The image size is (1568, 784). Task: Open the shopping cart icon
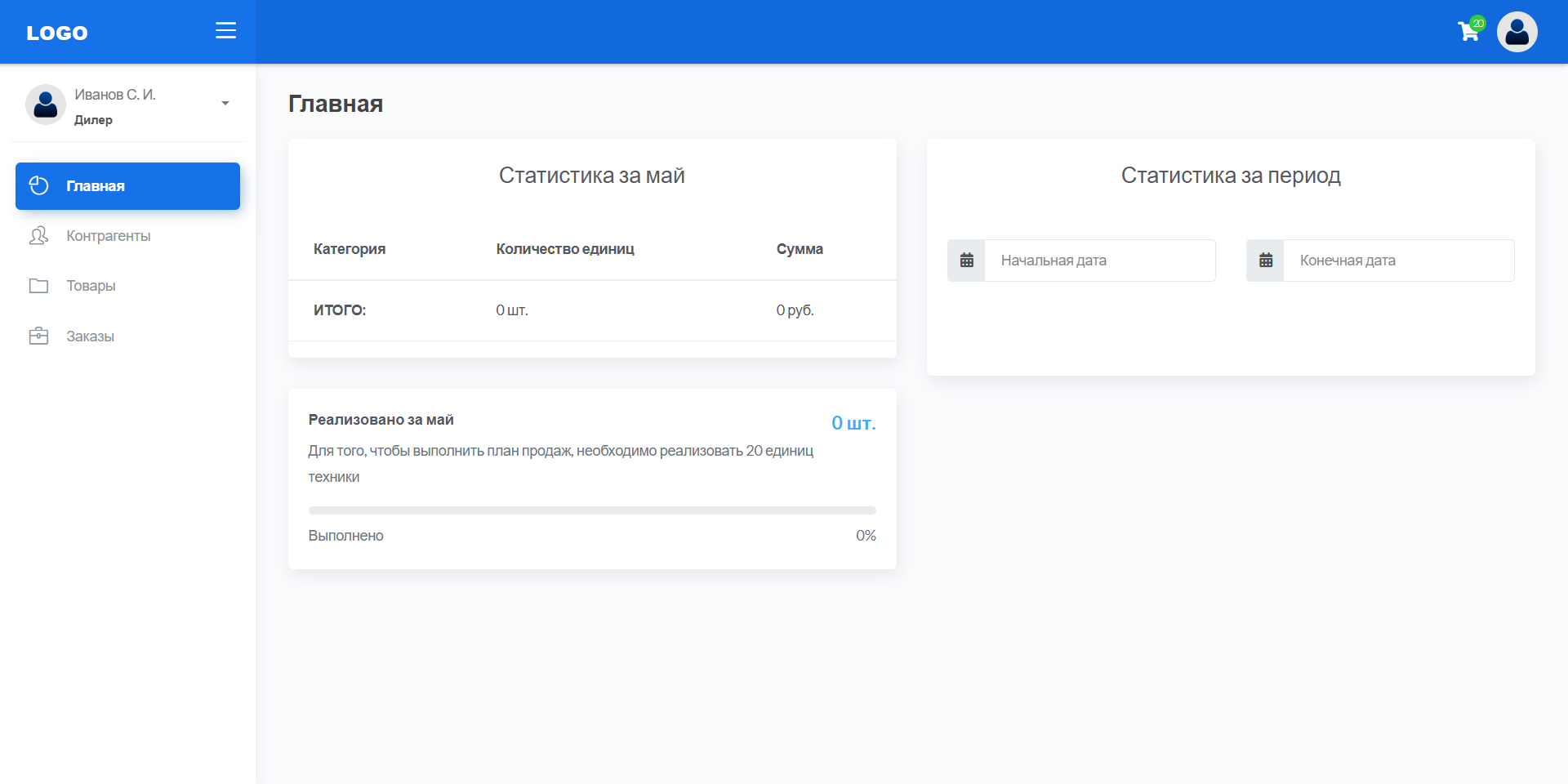point(1468,32)
